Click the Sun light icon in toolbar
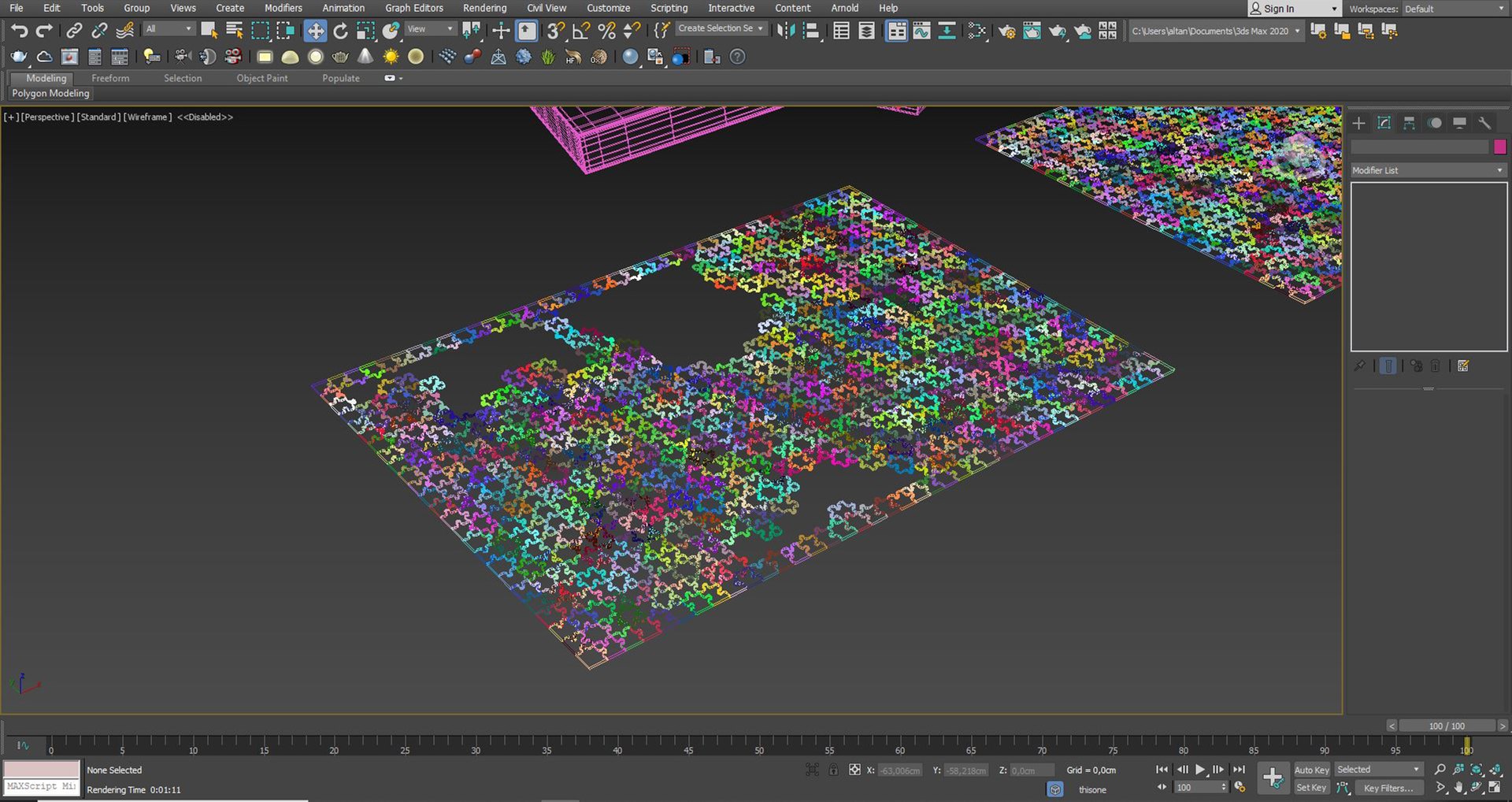Screen dimensions: 1512x802 (x=391, y=57)
